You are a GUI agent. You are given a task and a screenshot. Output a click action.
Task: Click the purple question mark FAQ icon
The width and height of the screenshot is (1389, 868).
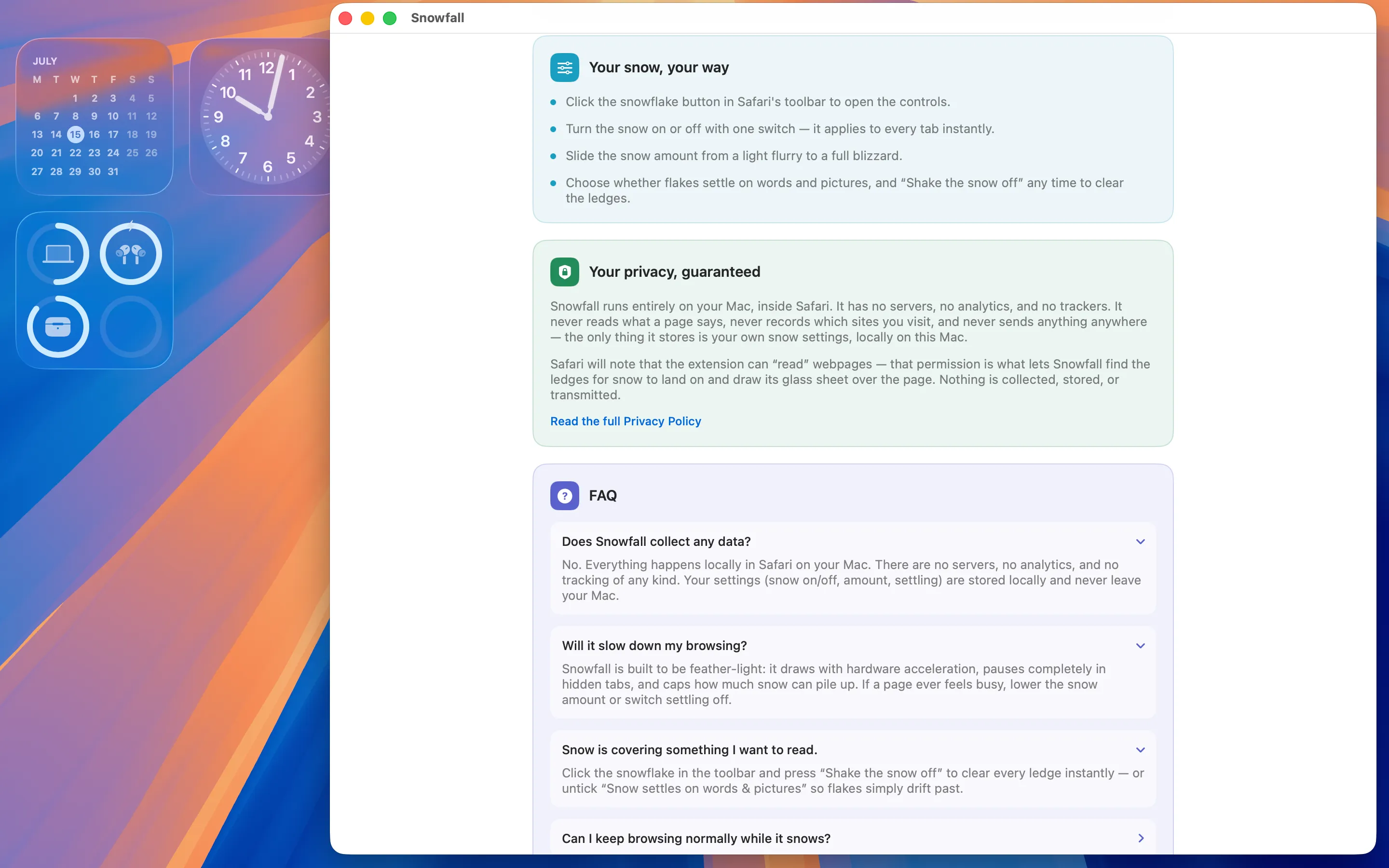[564, 495]
